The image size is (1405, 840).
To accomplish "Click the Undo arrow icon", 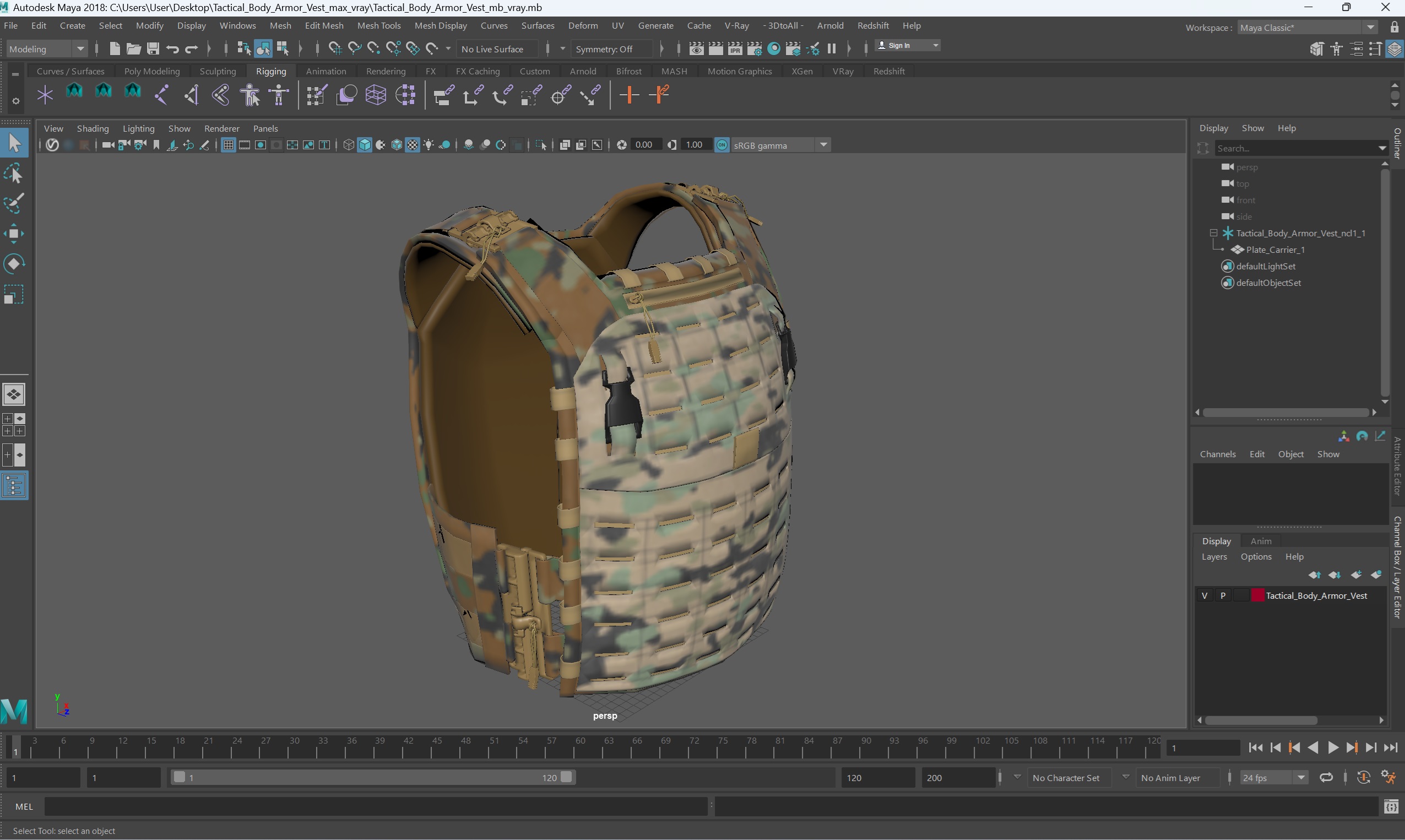I will pos(172,48).
